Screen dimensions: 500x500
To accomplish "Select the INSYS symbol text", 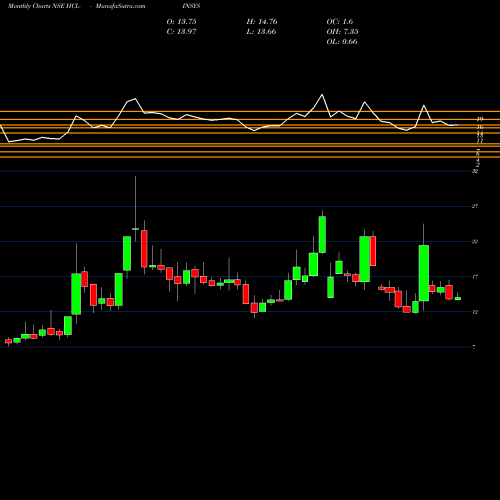I will pos(191,6).
